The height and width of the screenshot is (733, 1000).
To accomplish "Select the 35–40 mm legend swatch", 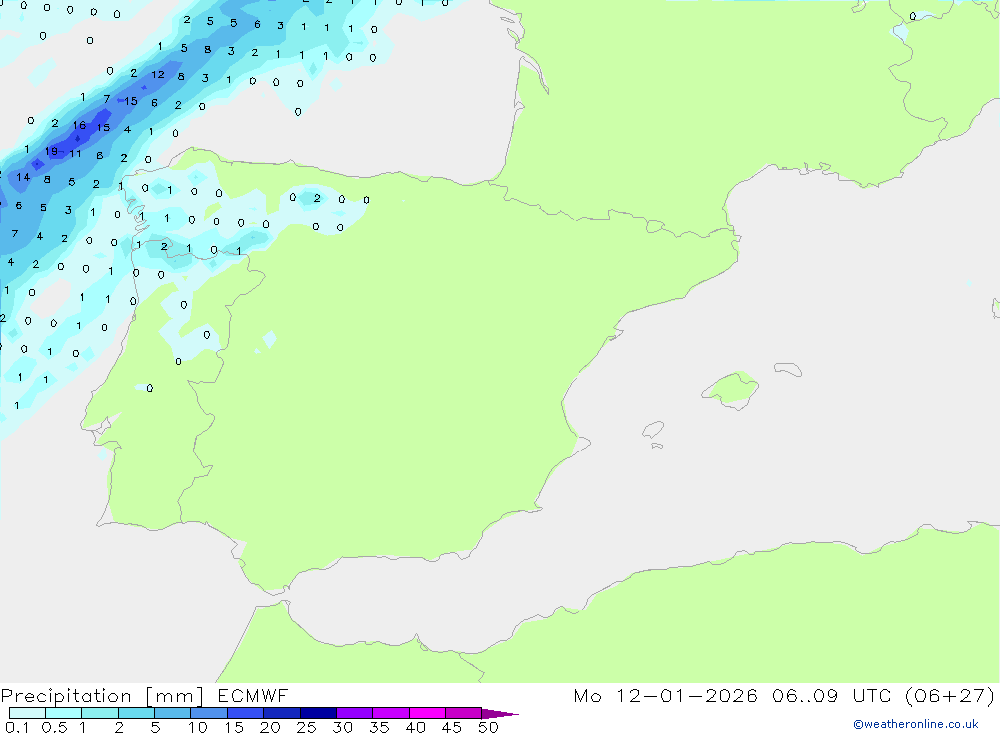I will coord(390,713).
